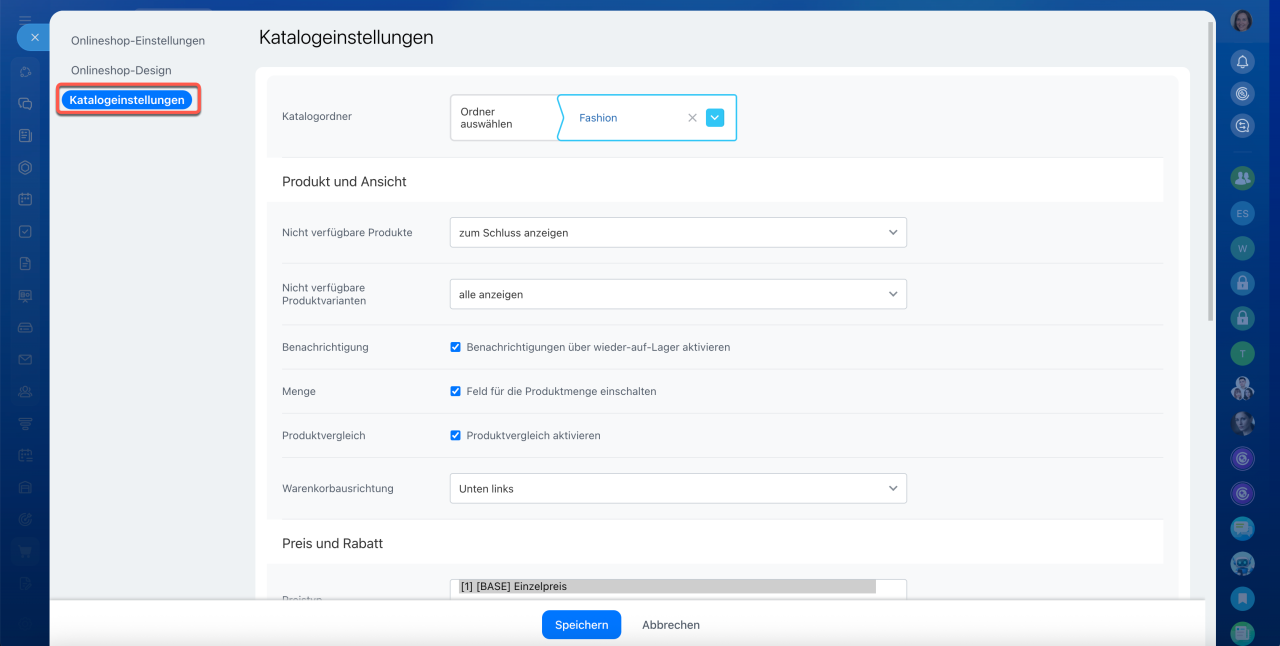Open the ES contact avatar
The image size is (1280, 646).
1242,213
